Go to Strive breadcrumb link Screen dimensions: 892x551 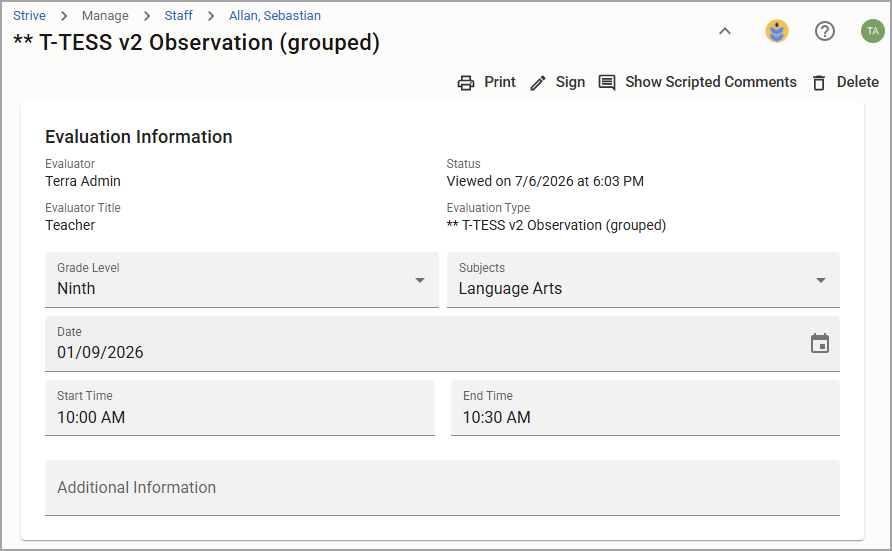[x=29, y=15]
